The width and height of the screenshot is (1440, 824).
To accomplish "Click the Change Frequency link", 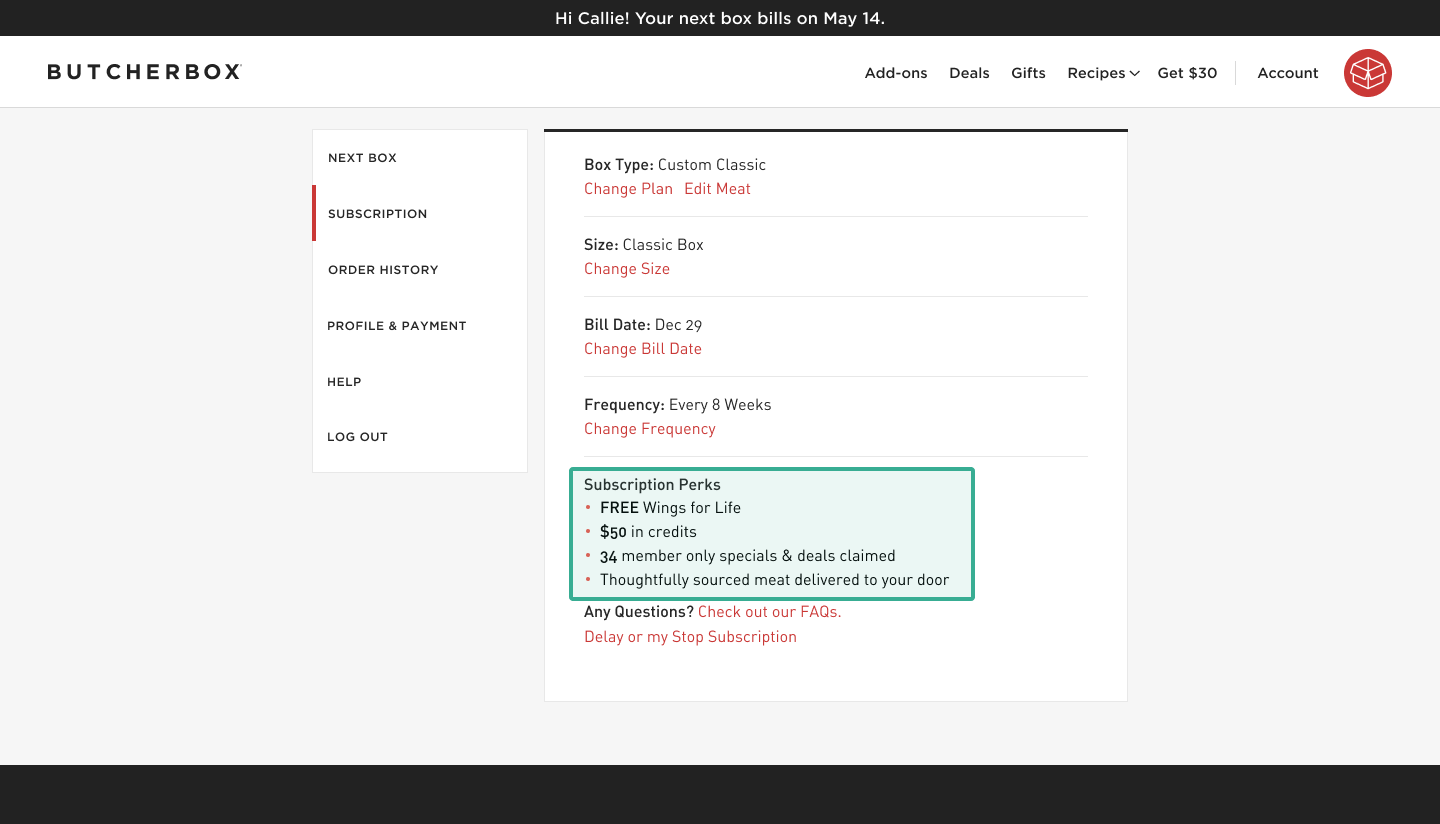I will coord(650,429).
